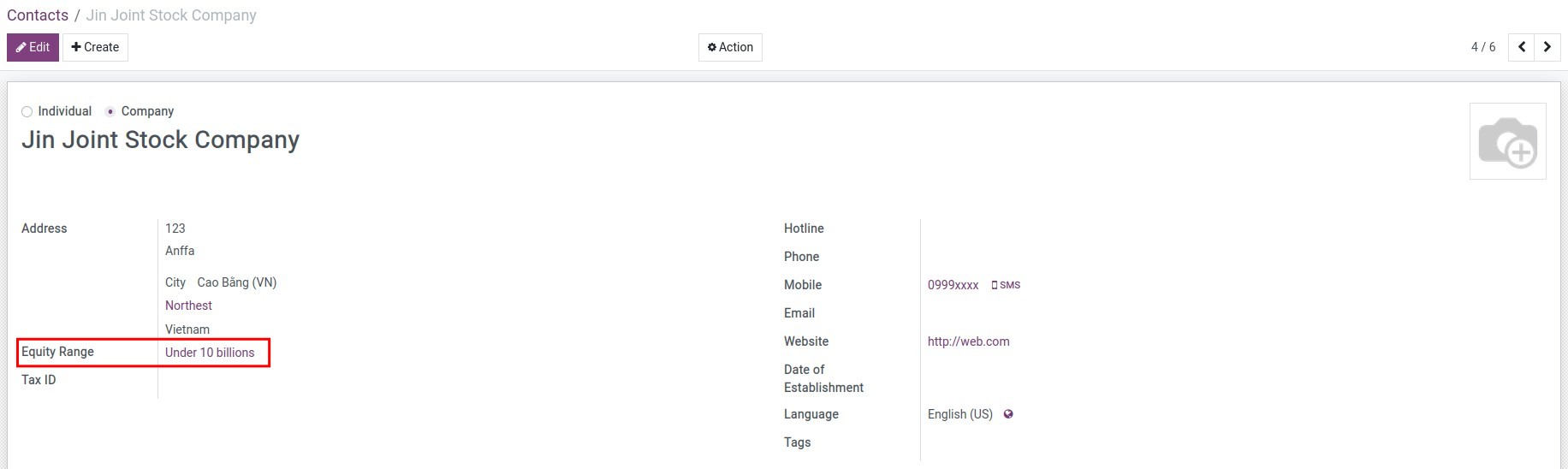The height and width of the screenshot is (469, 1568).
Task: Click the company name heading
Action: tap(160, 140)
